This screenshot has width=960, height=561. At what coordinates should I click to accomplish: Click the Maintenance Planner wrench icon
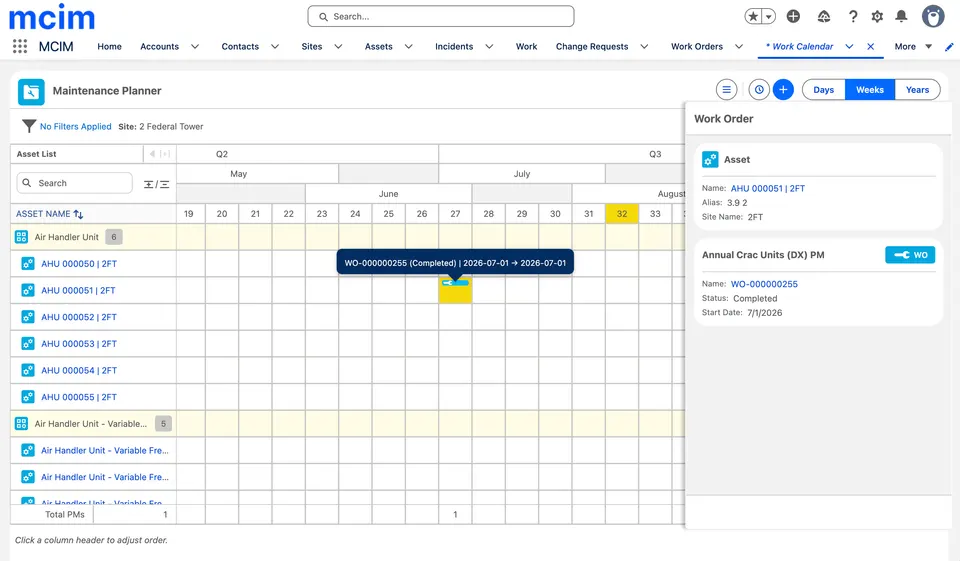(x=31, y=92)
